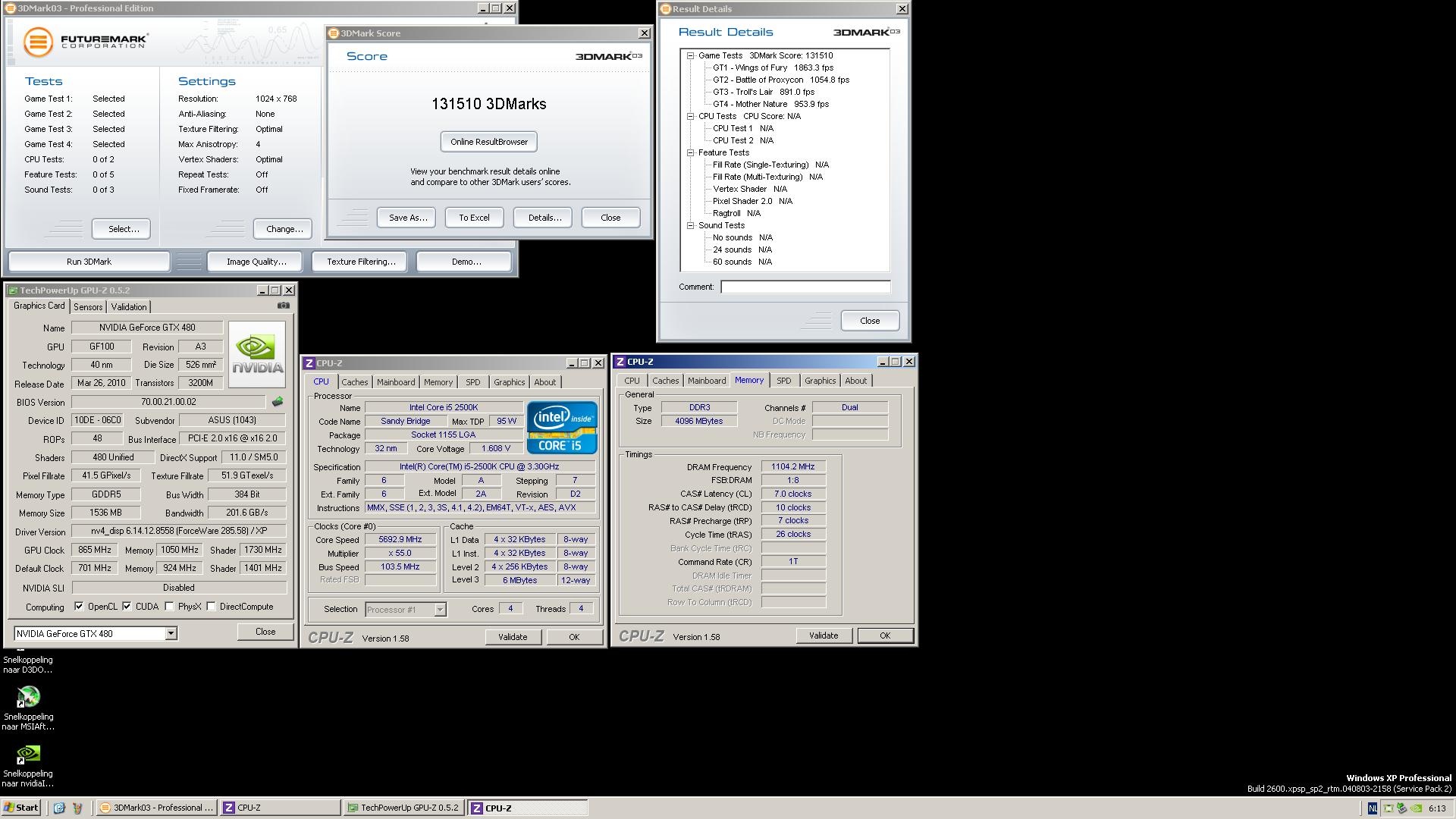The image size is (1456, 819).
Task: Open the MSI Afterburner desktop shortcut
Action: pos(28,697)
